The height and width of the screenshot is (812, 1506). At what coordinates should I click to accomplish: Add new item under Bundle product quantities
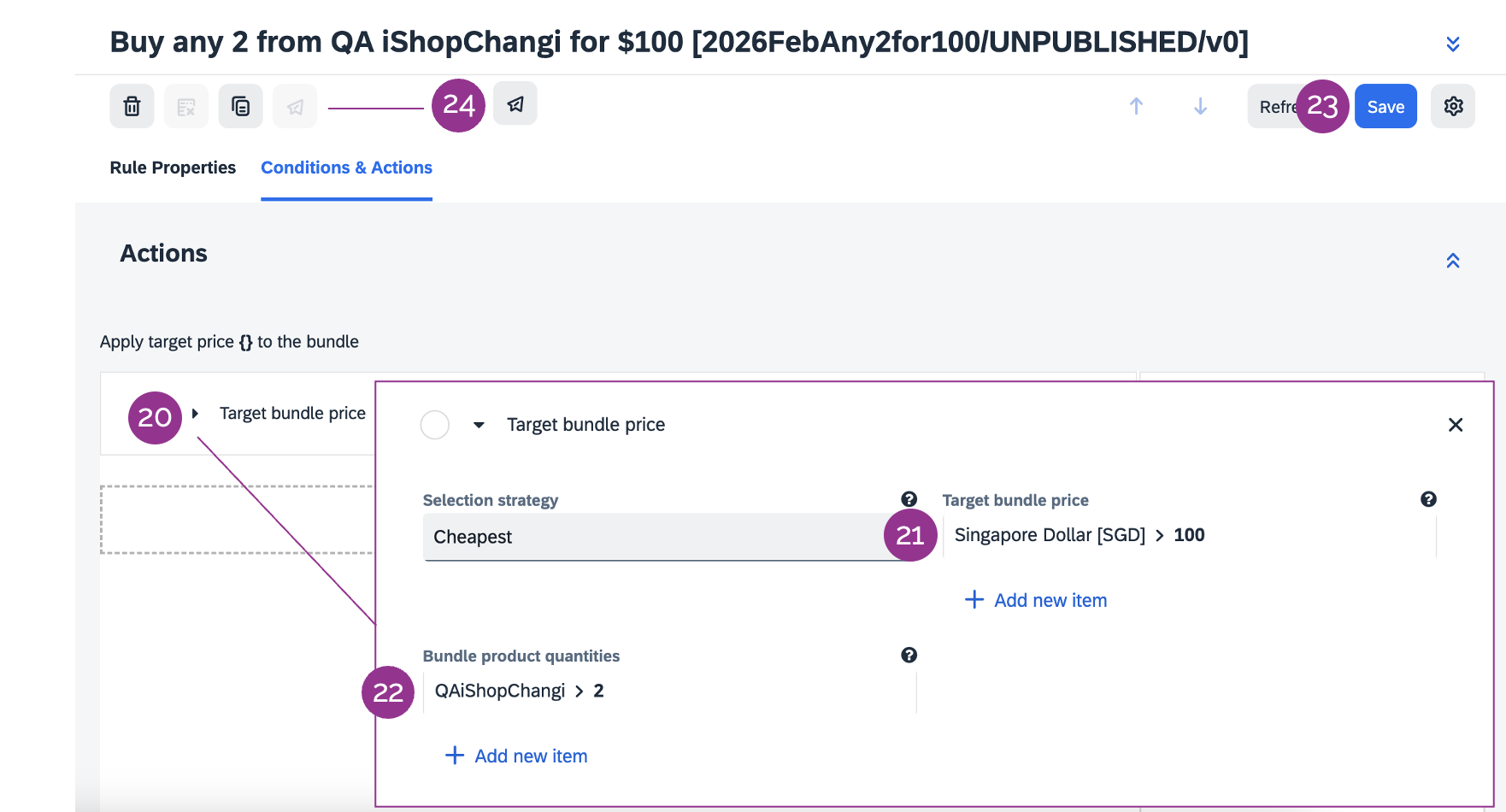coord(516,756)
